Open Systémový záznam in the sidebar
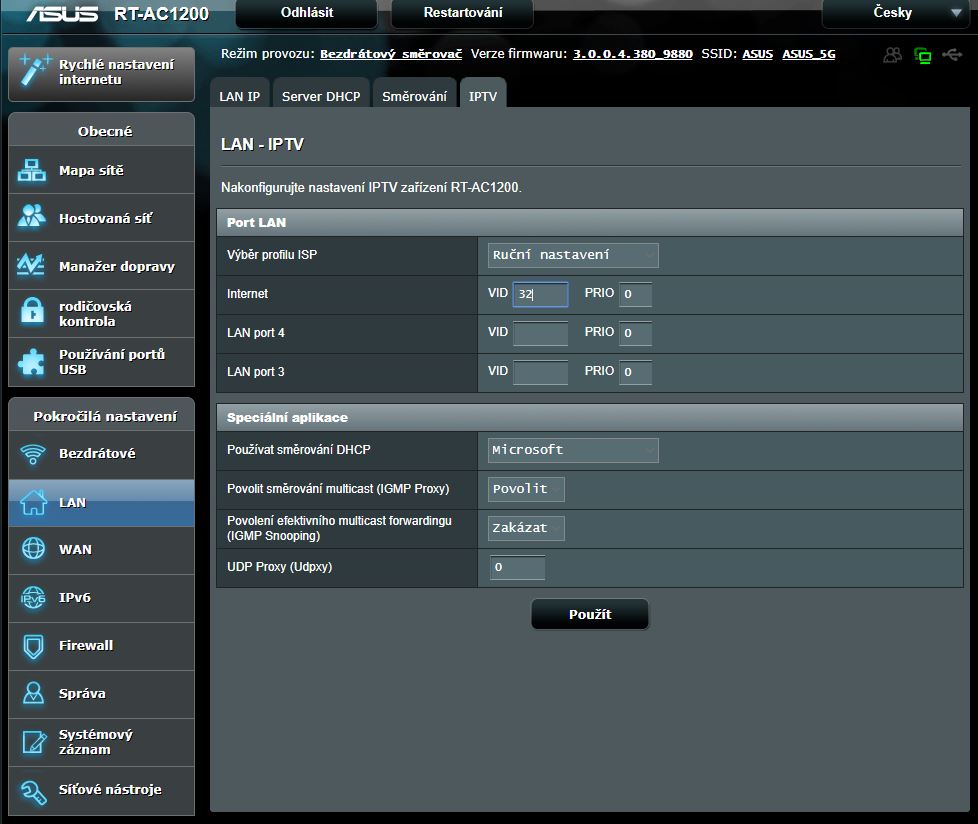 click(102, 742)
